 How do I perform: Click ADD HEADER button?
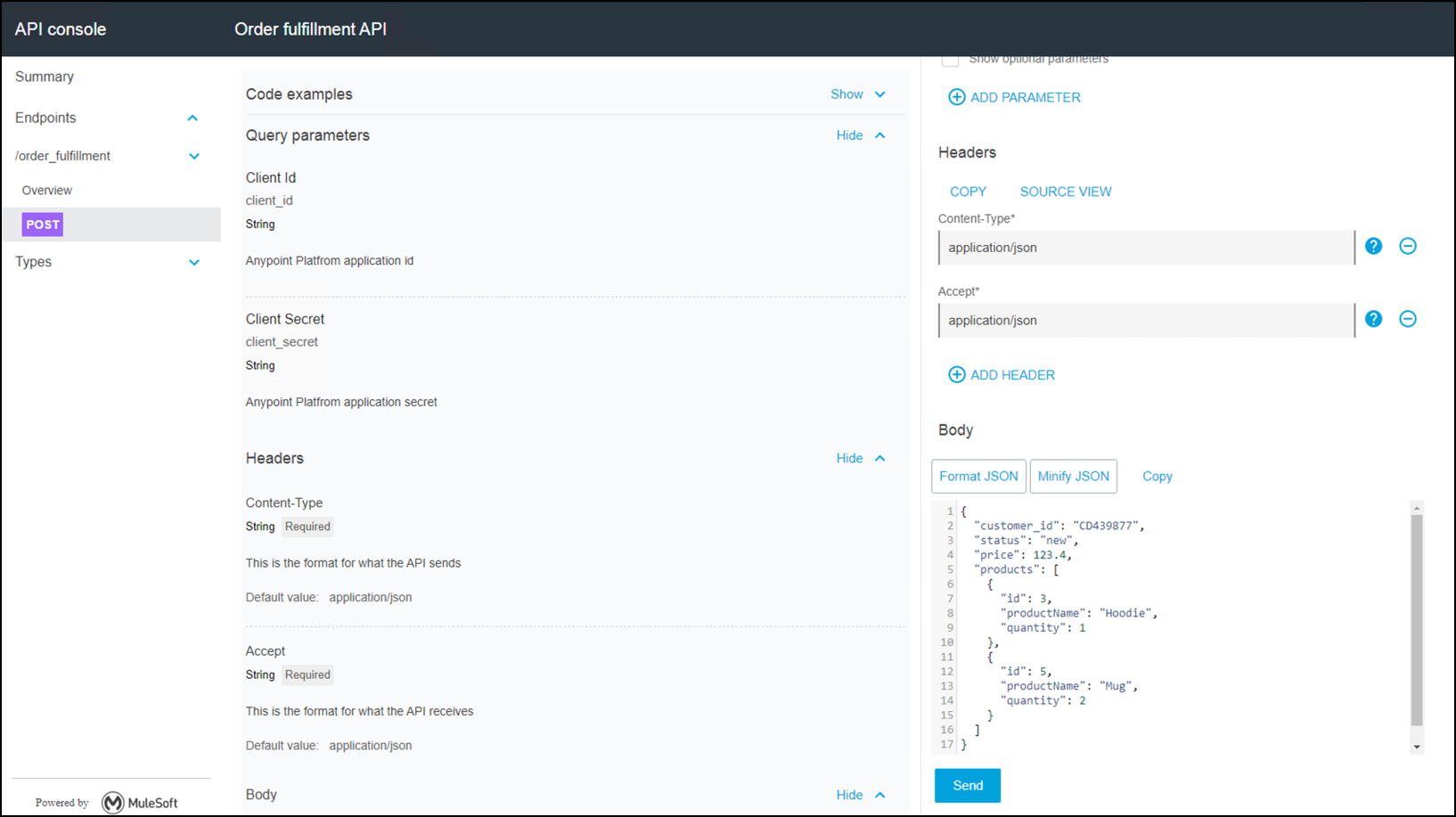[1002, 375]
